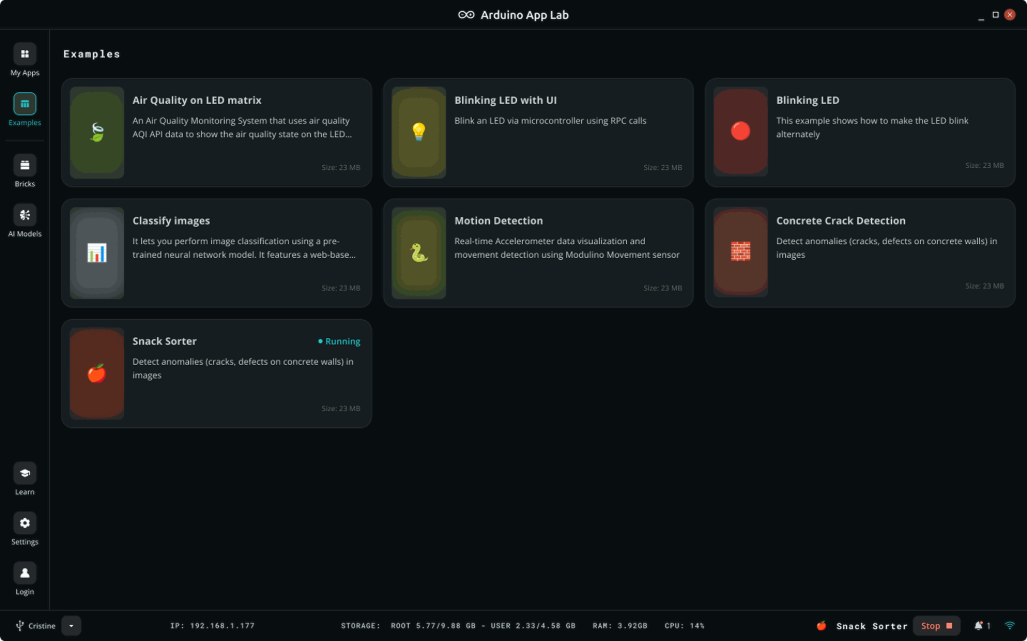Open the Blinking LED with UI example
This screenshot has width=1027, height=641.
pyautogui.click(x=538, y=132)
